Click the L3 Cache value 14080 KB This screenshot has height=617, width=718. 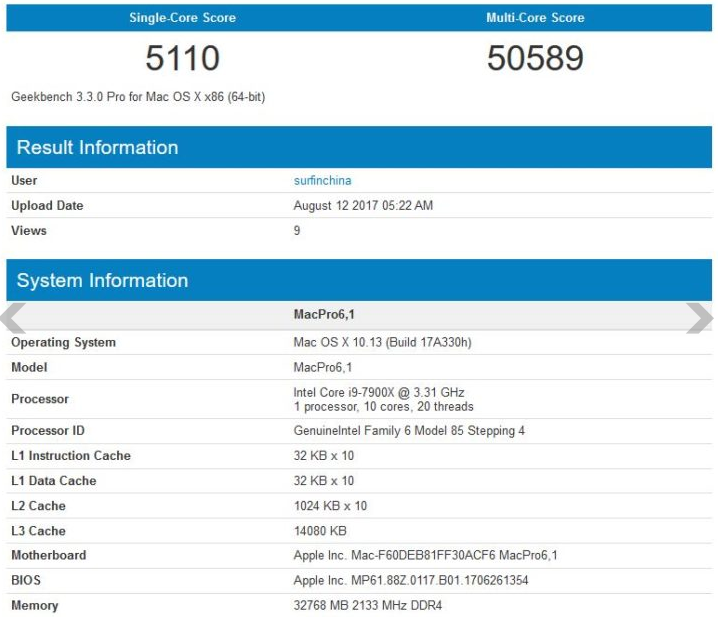pyautogui.click(x=320, y=531)
